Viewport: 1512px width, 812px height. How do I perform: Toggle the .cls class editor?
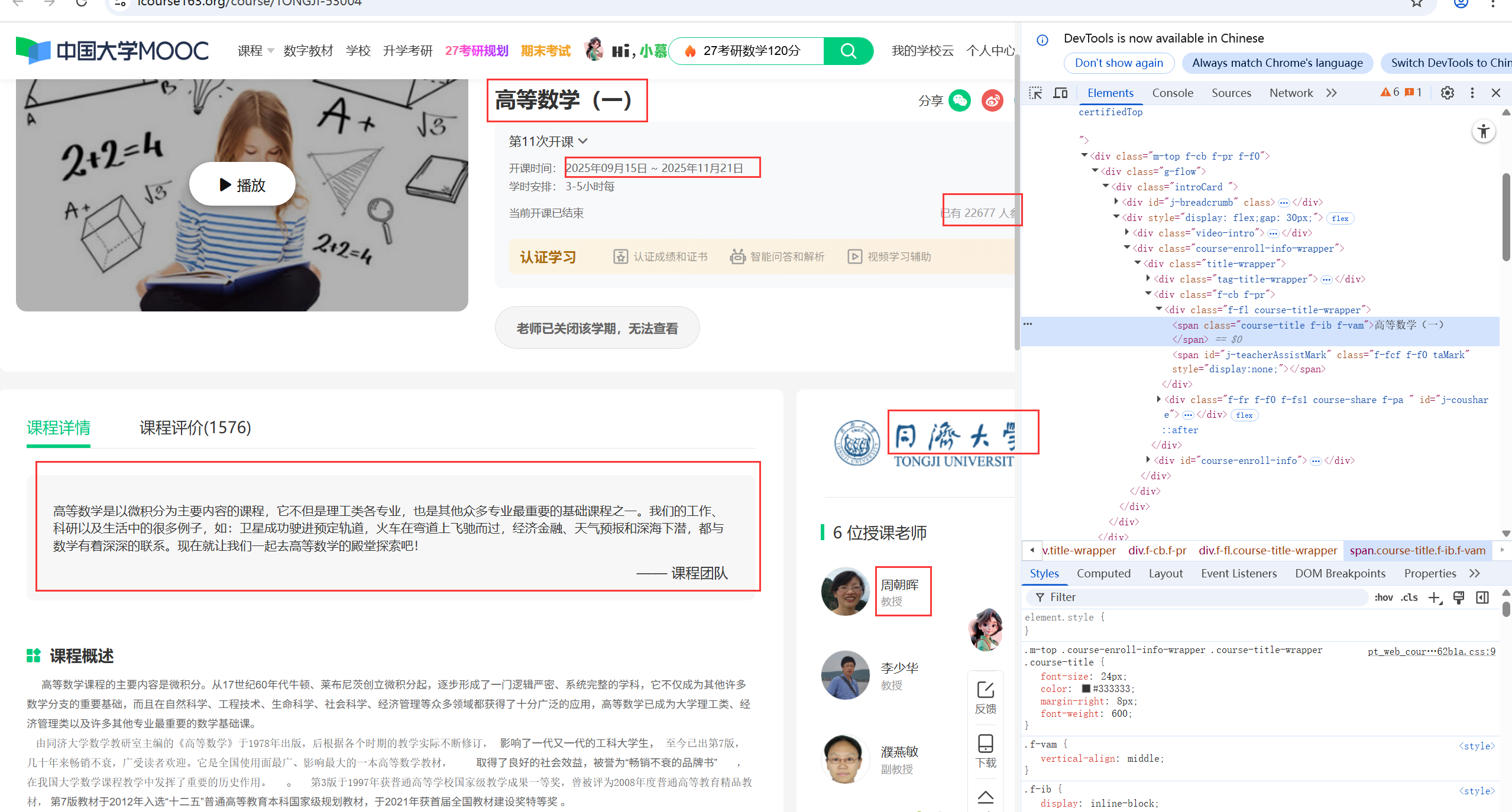1409,597
